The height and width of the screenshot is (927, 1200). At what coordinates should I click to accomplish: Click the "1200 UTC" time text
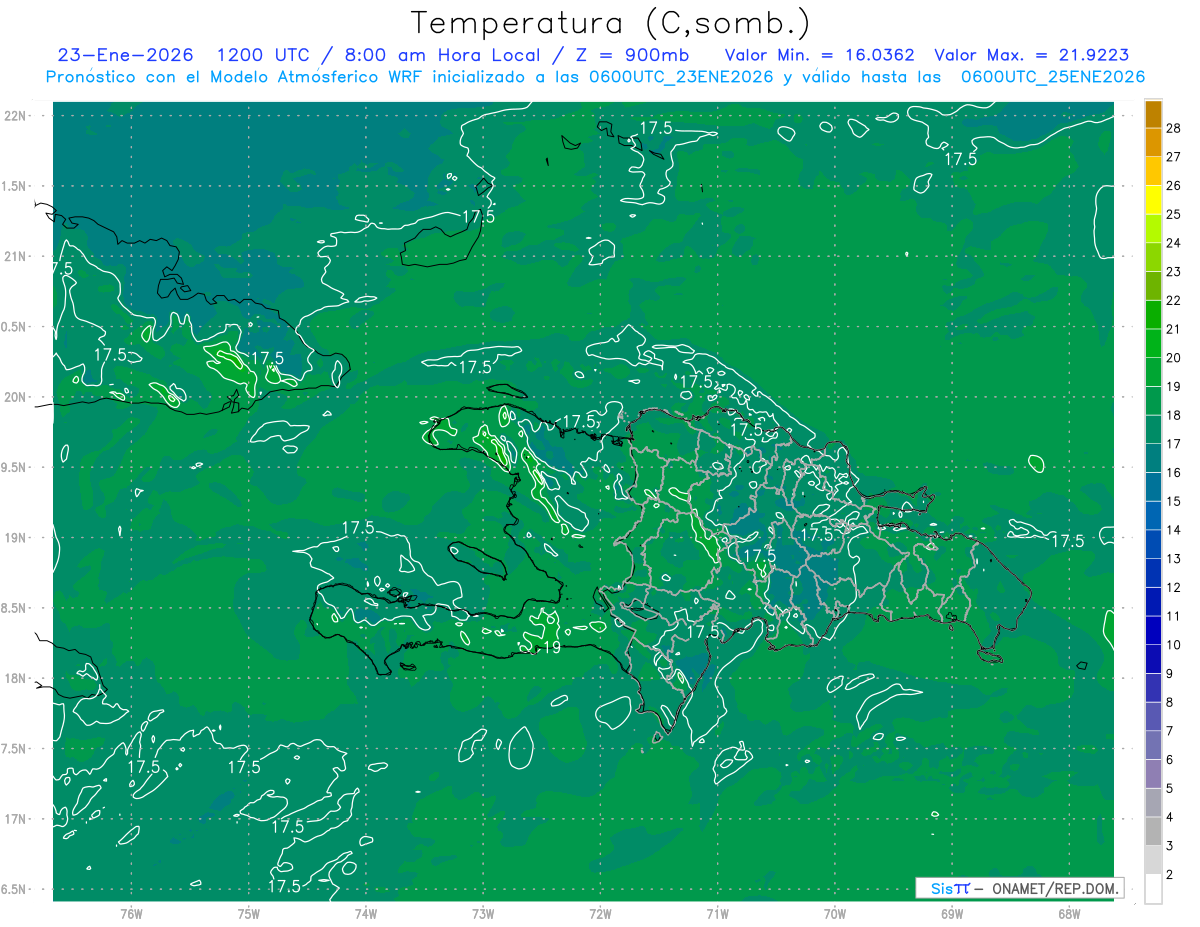[265, 55]
